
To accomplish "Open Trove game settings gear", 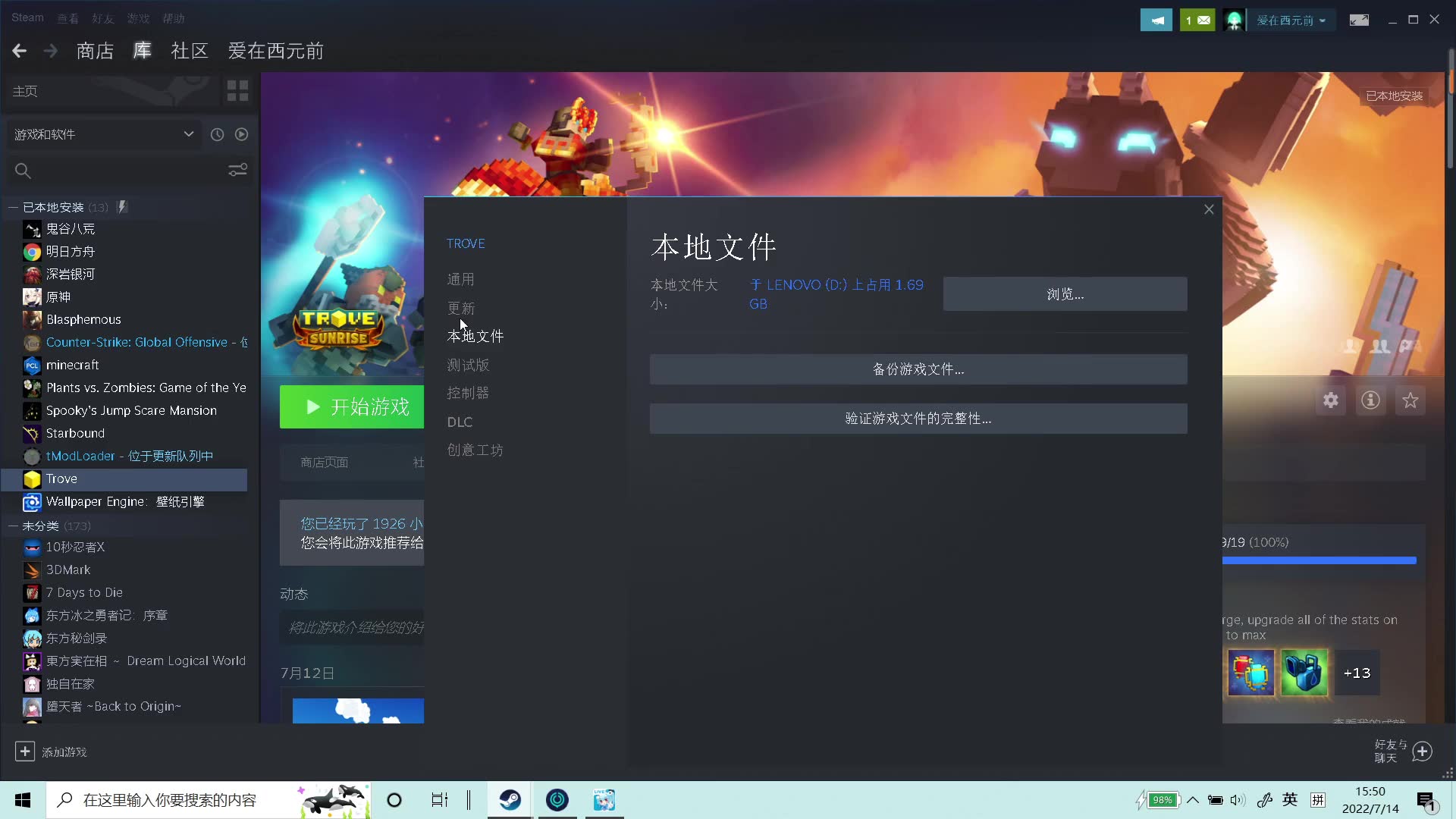I will click(x=1331, y=400).
